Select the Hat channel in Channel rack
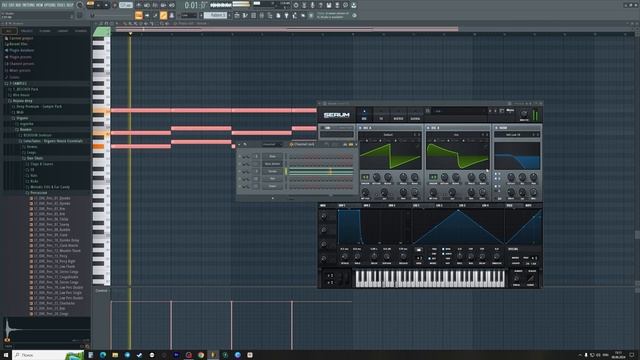 click(272, 178)
